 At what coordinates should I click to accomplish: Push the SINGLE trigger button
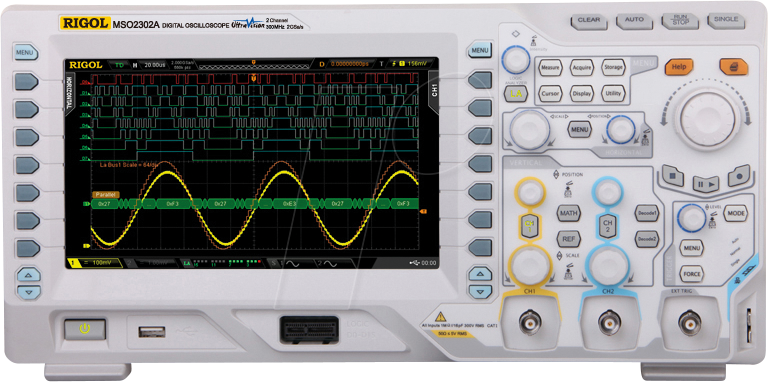pyautogui.click(x=726, y=21)
